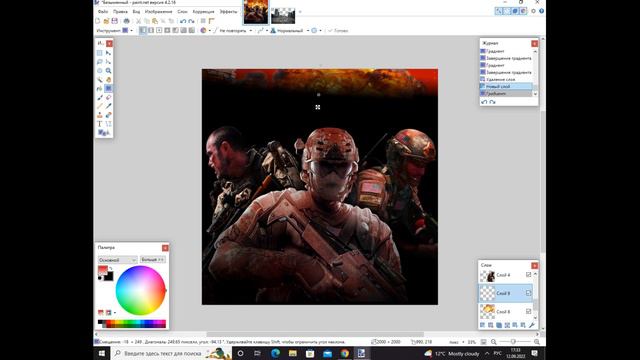Select the Color Picker eyedropper tool
The width and height of the screenshot is (640, 360).
coord(109,106)
